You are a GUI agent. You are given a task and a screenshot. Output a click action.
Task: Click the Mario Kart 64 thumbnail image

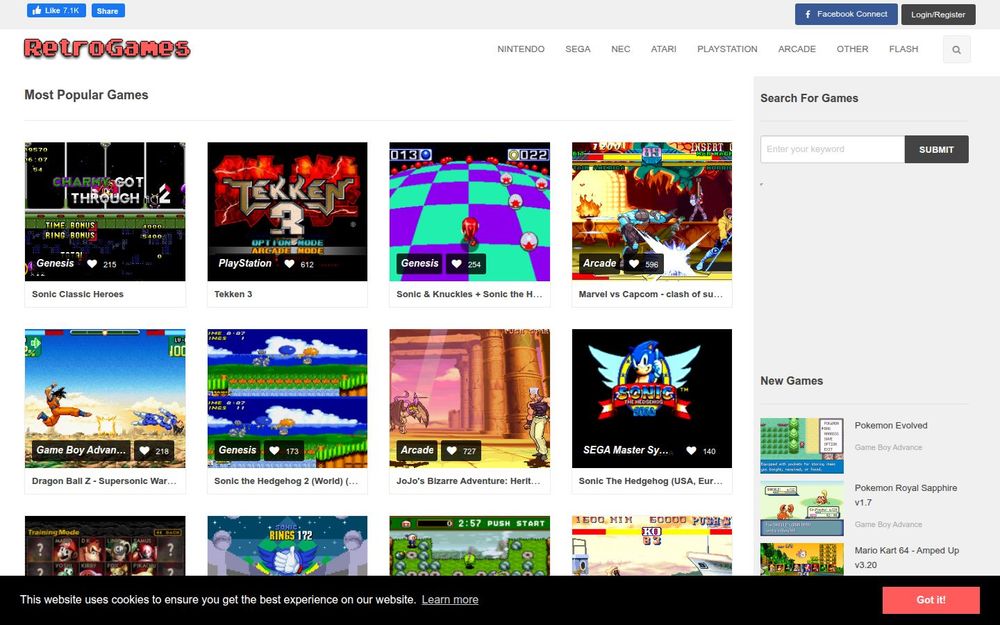click(x=802, y=559)
